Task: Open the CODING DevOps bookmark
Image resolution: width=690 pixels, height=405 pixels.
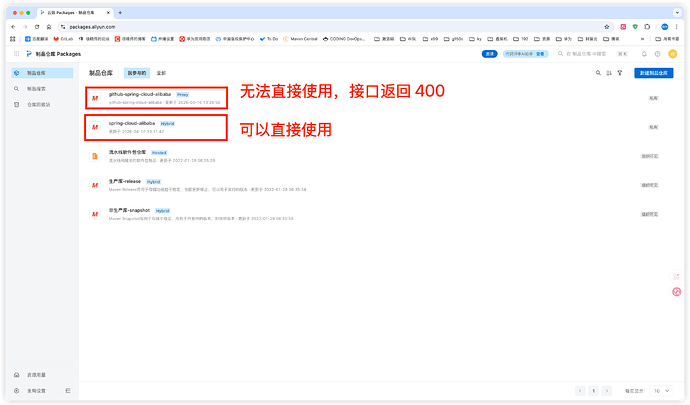Action: pyautogui.click(x=344, y=39)
